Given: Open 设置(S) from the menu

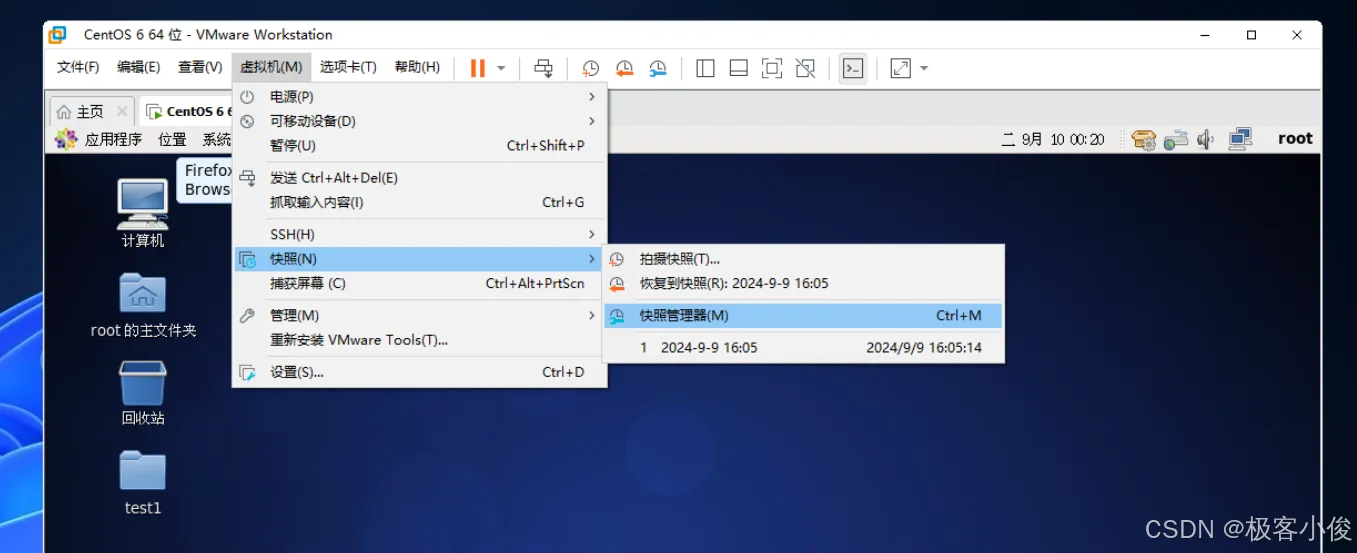Looking at the screenshot, I should tap(420, 372).
